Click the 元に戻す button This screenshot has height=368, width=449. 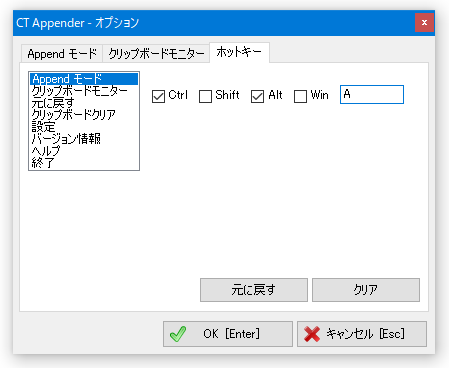coord(254,290)
